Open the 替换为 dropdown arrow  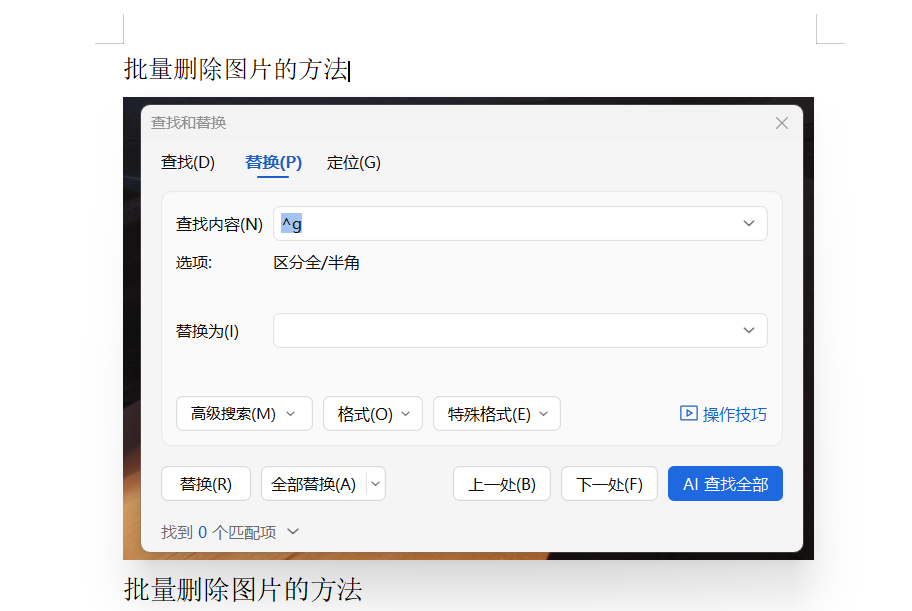click(749, 331)
